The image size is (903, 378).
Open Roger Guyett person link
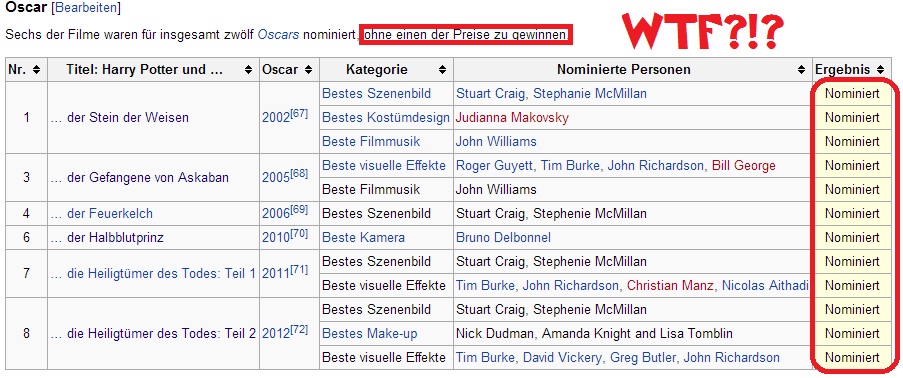coord(494,166)
